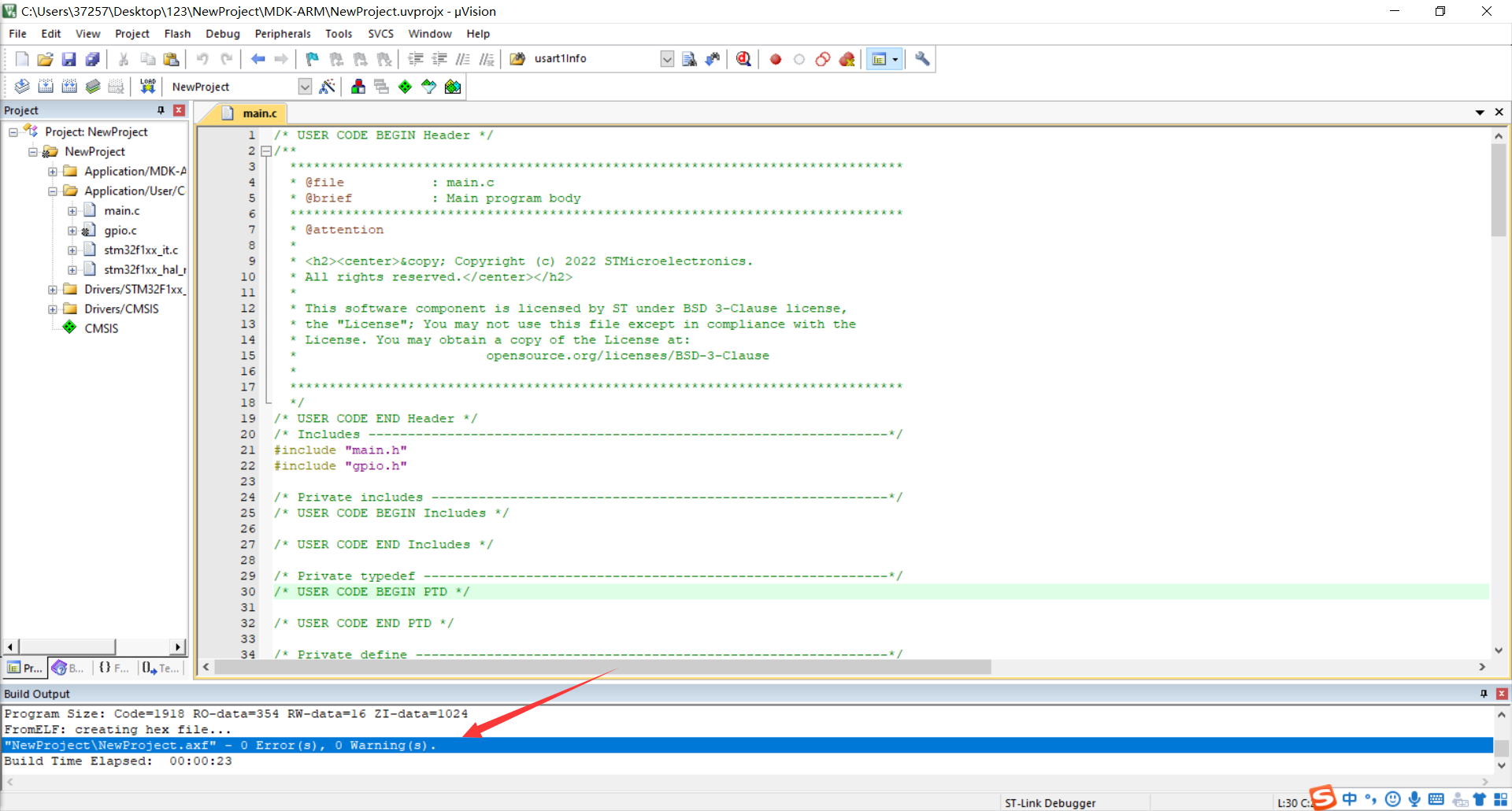The height and width of the screenshot is (811, 1512).
Task: Open File Extensions, Books and Environment icon
Action: click(x=358, y=87)
